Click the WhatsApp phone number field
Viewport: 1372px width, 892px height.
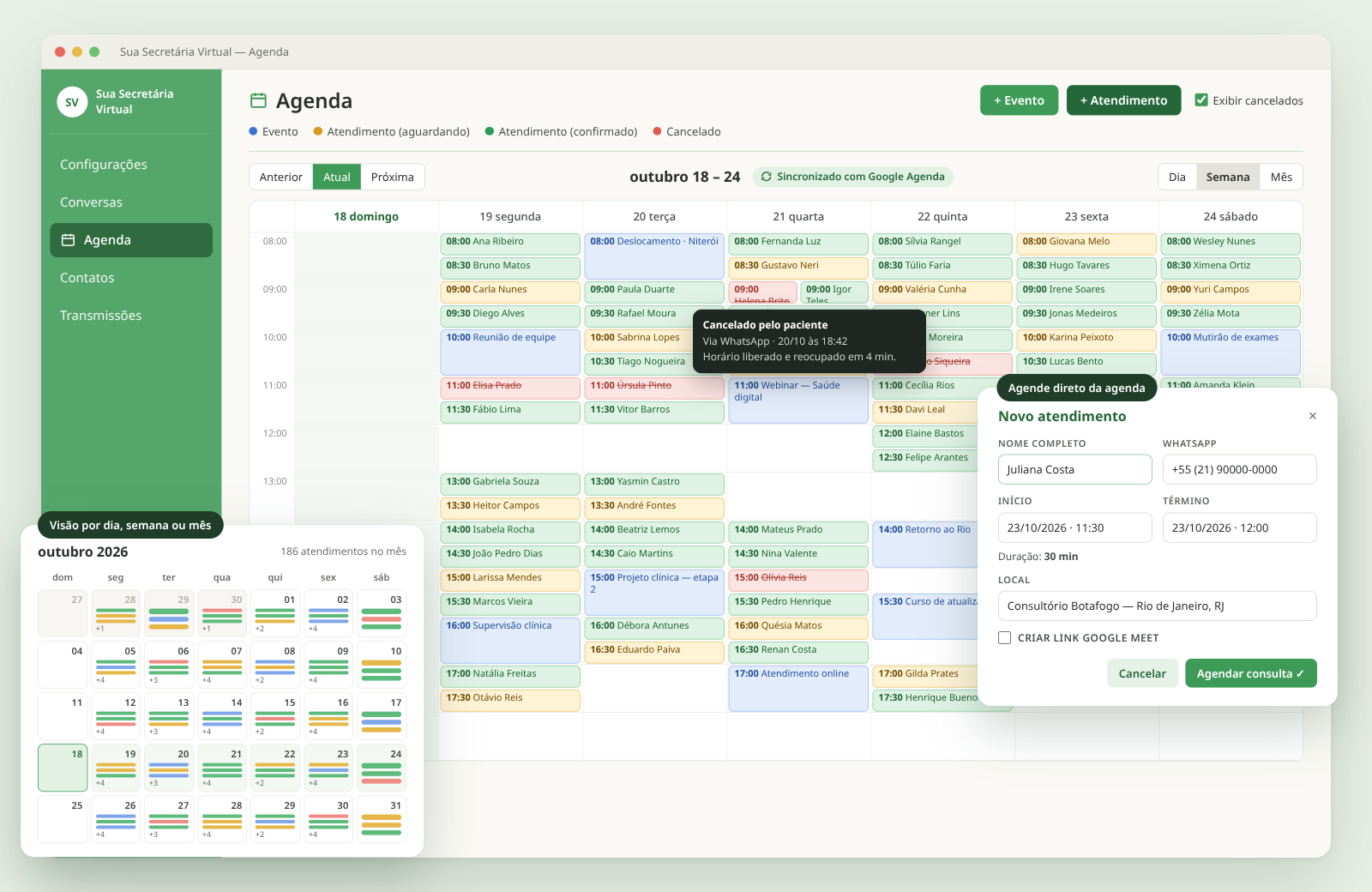pyautogui.click(x=1239, y=469)
